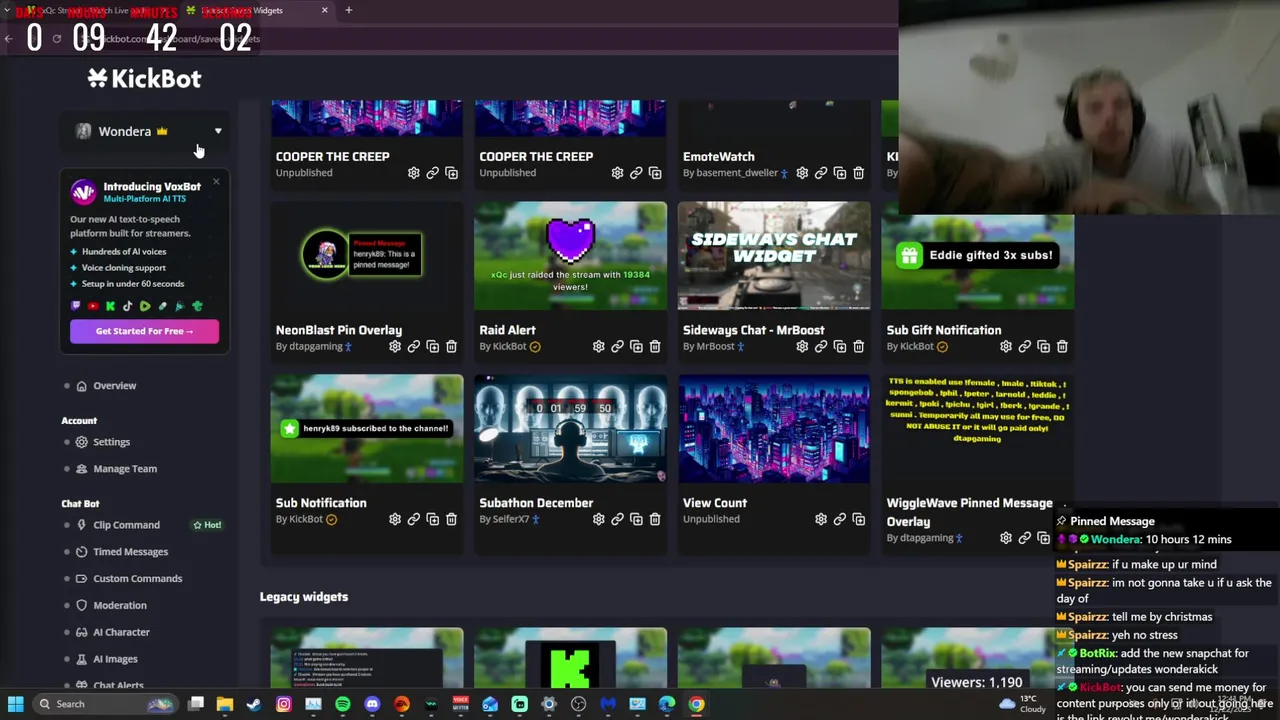Open Raid Alert heart thumbnail

click(x=570, y=255)
